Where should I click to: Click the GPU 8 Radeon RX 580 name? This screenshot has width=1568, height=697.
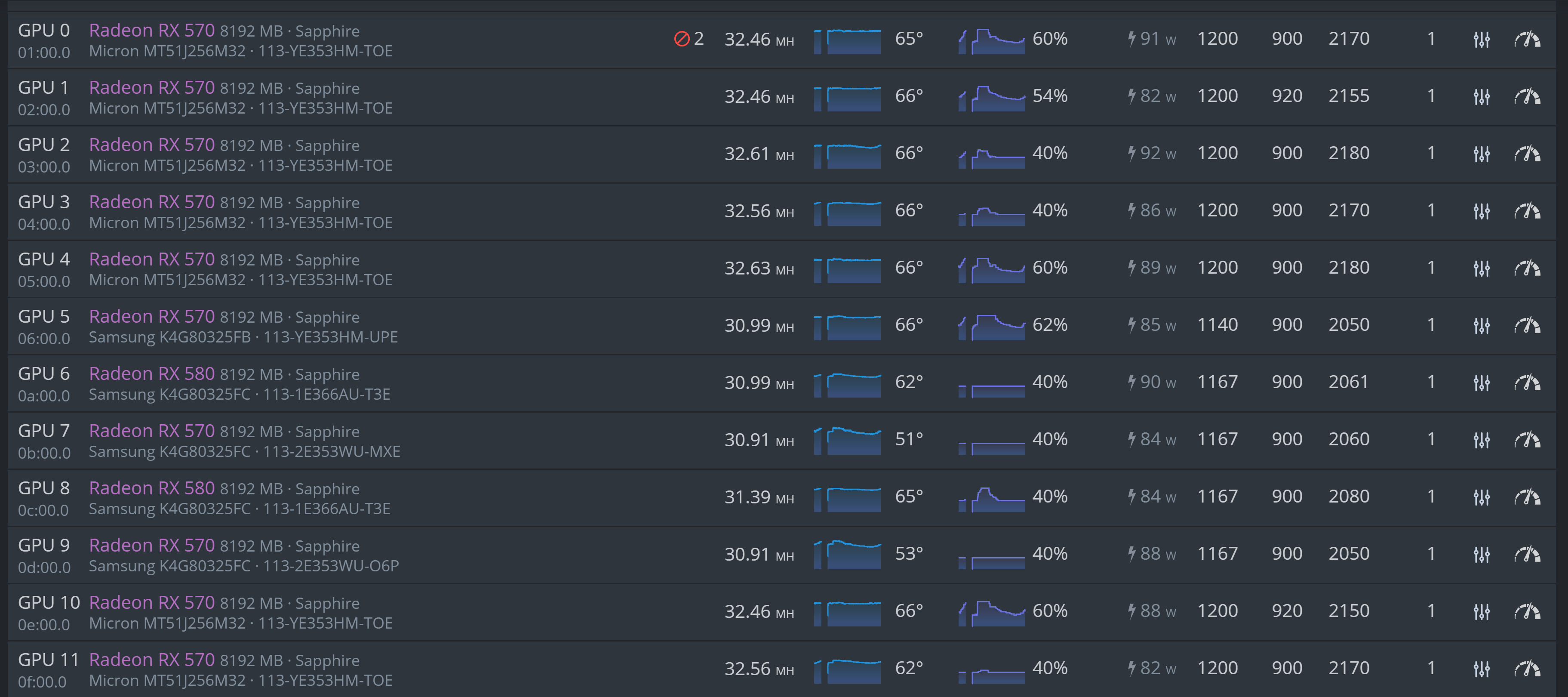pos(151,488)
